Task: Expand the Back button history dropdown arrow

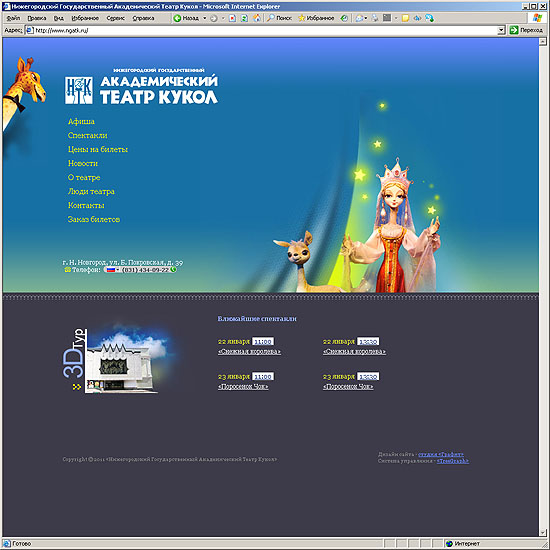Action: click(204, 18)
